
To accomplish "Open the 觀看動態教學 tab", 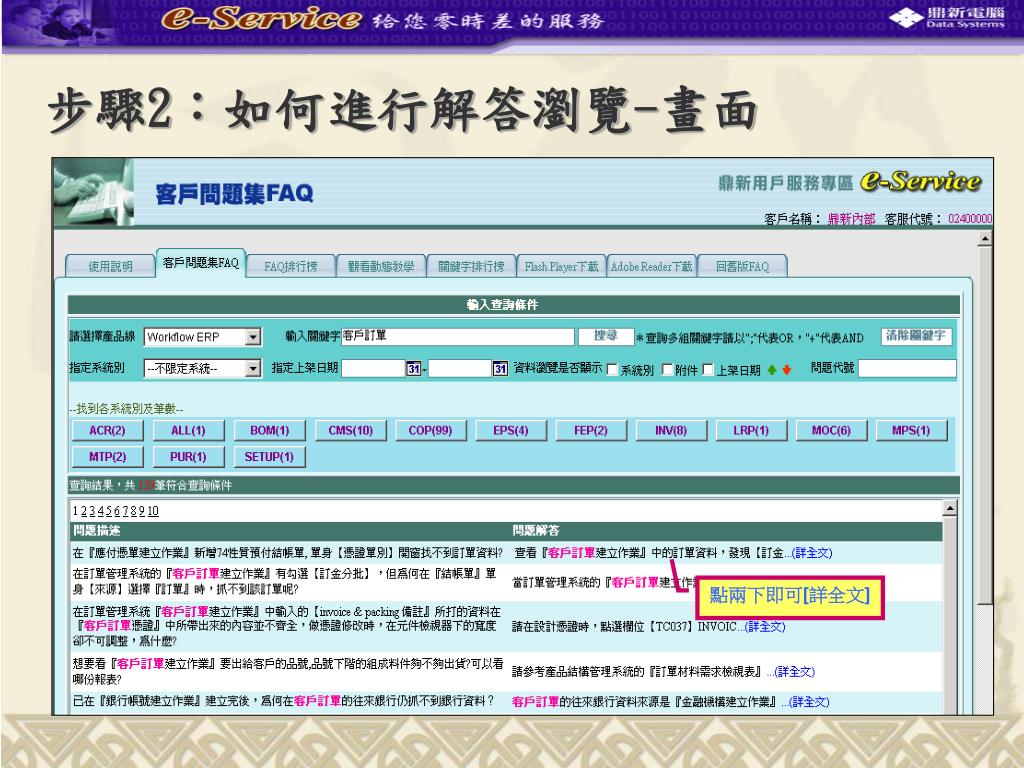I will click(x=381, y=266).
